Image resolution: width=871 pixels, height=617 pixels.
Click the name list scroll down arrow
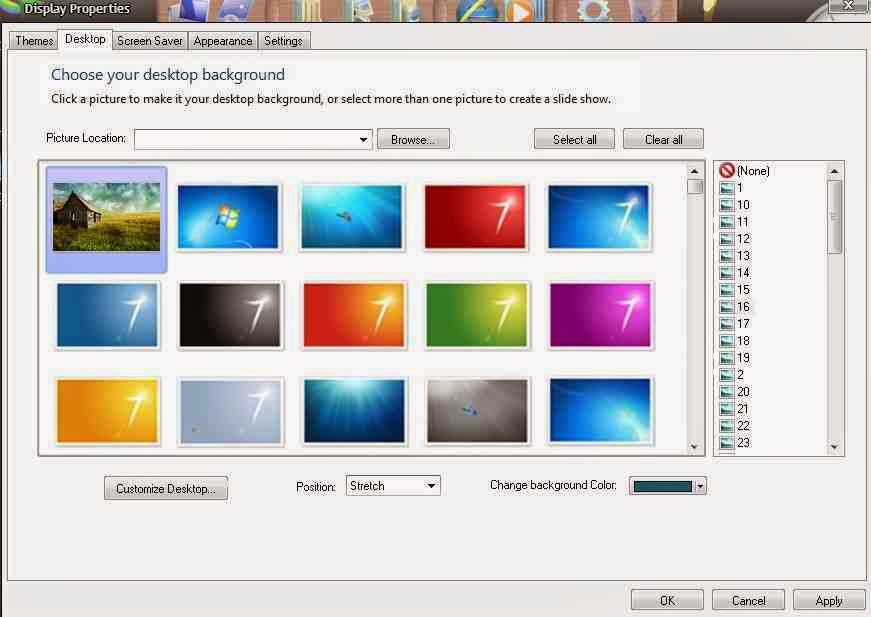(834, 447)
